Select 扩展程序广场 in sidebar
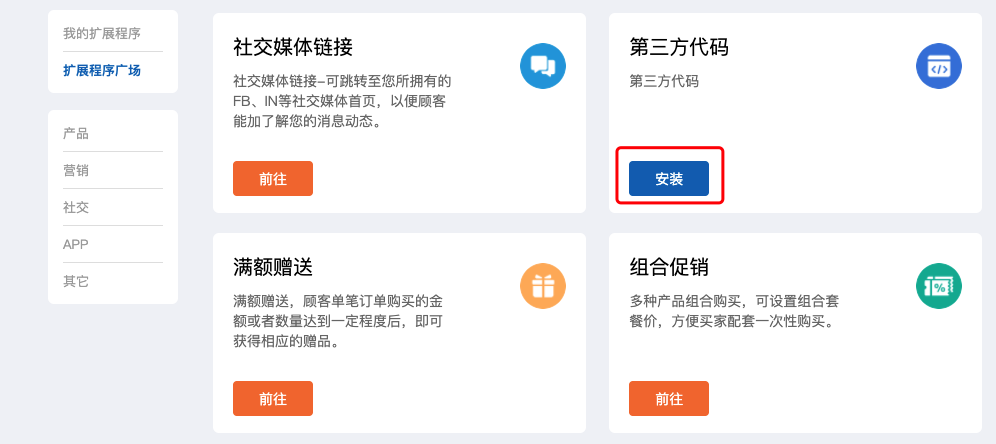The image size is (996, 444). tap(102, 71)
